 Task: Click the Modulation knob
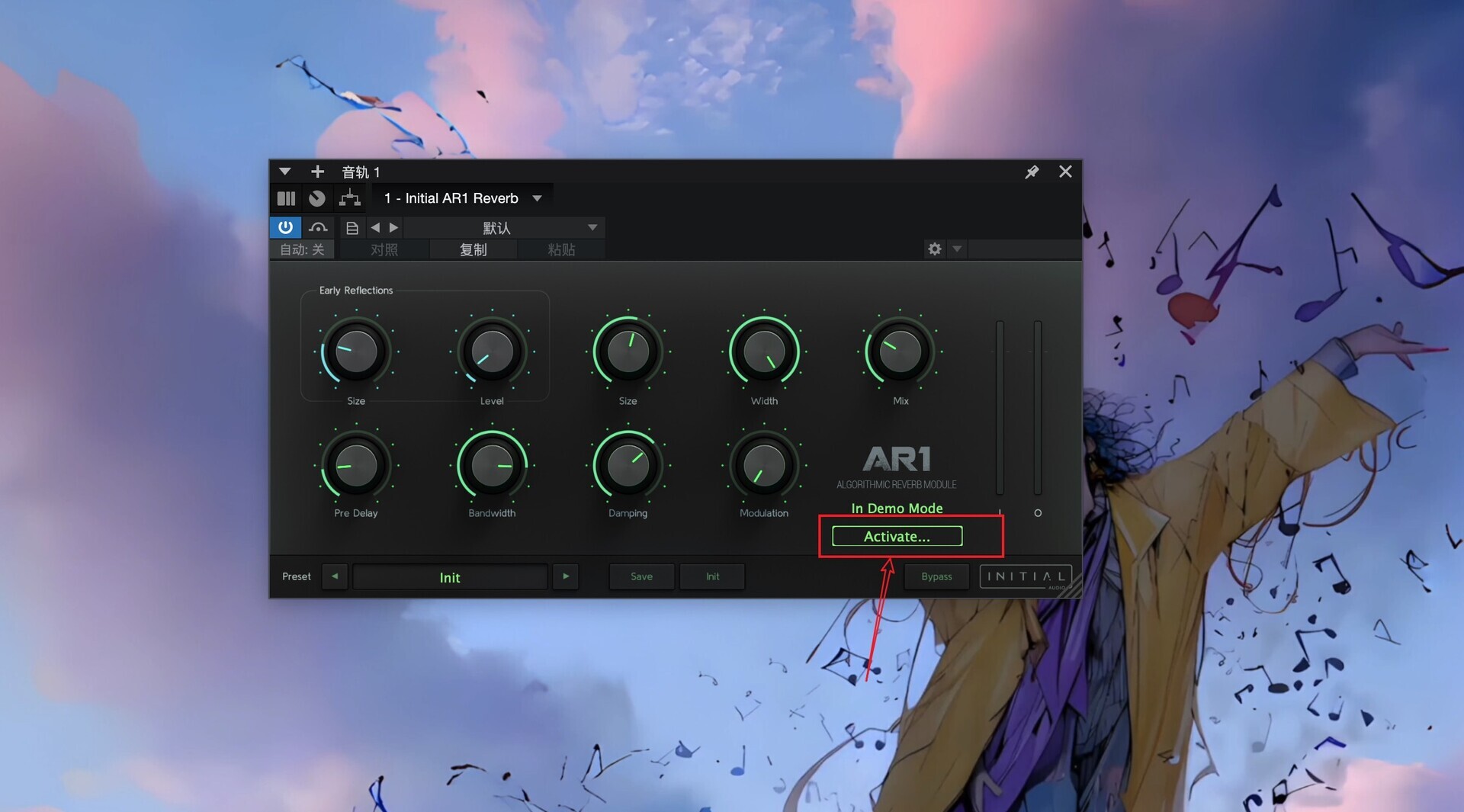pos(764,465)
